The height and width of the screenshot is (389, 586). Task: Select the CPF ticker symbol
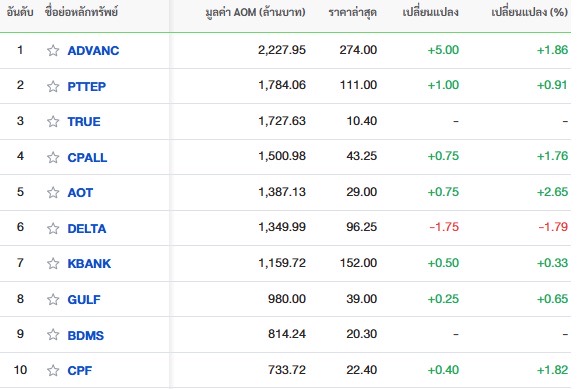click(x=80, y=370)
